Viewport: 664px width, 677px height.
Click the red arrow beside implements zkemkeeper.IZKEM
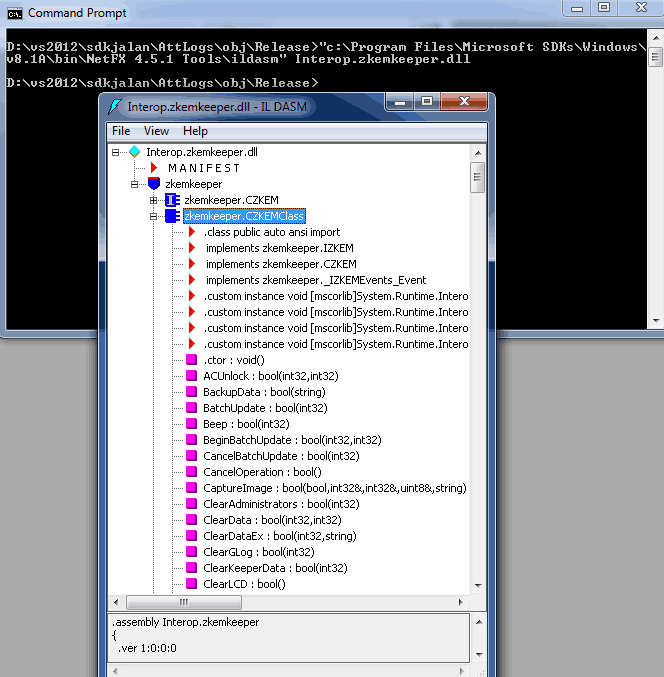pos(192,248)
